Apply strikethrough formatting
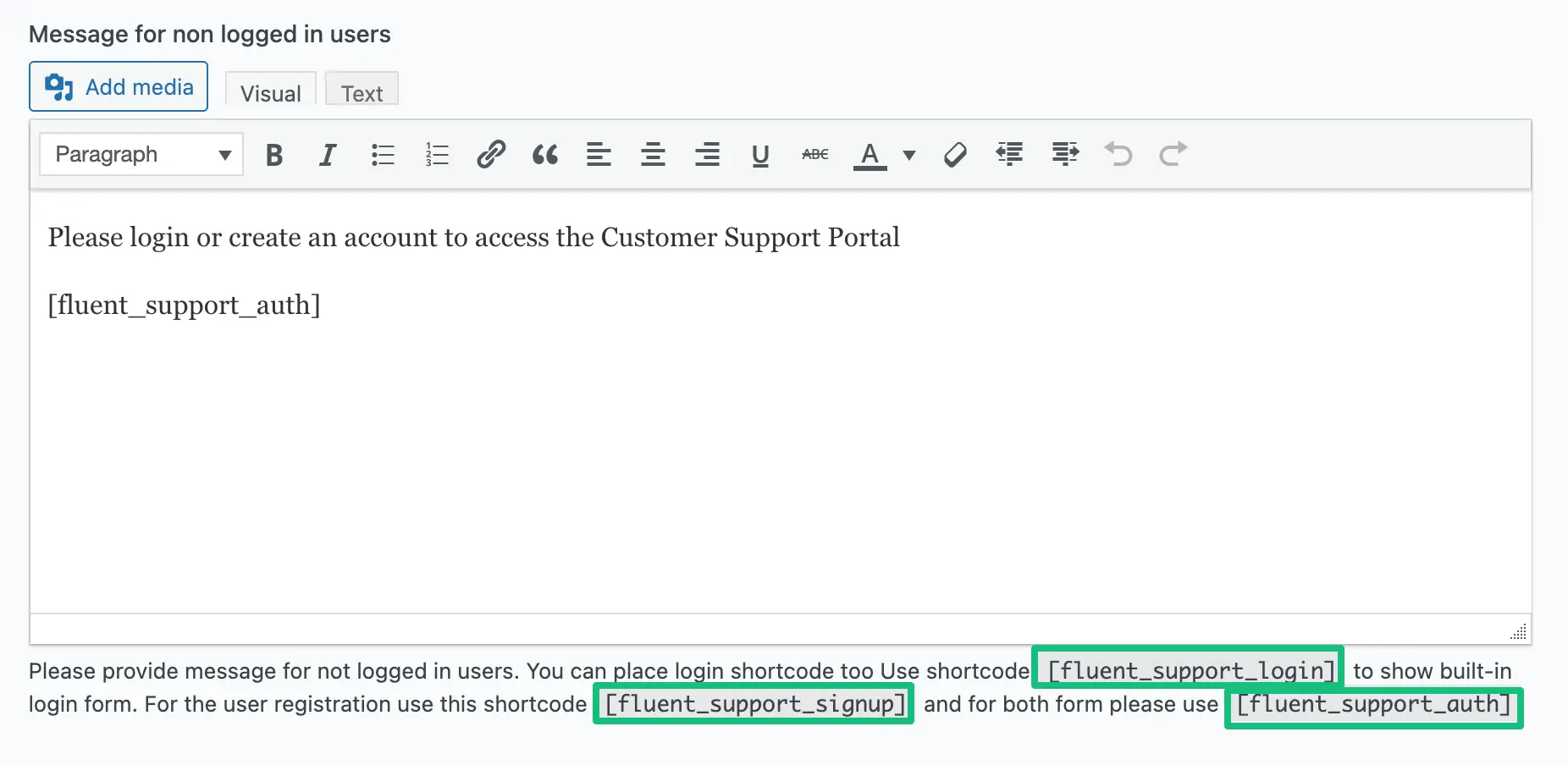 [814, 155]
